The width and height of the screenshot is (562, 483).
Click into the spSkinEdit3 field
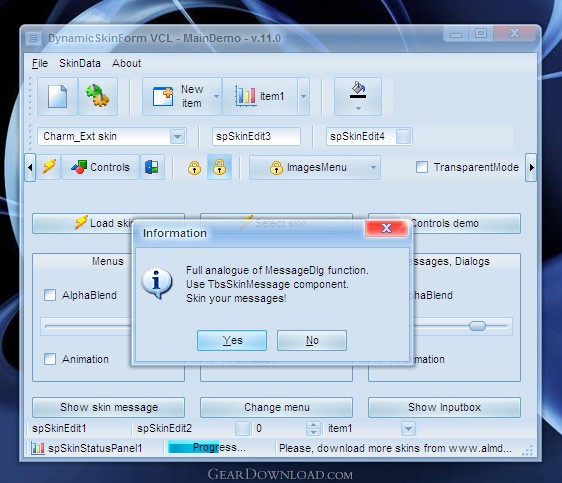click(x=256, y=137)
